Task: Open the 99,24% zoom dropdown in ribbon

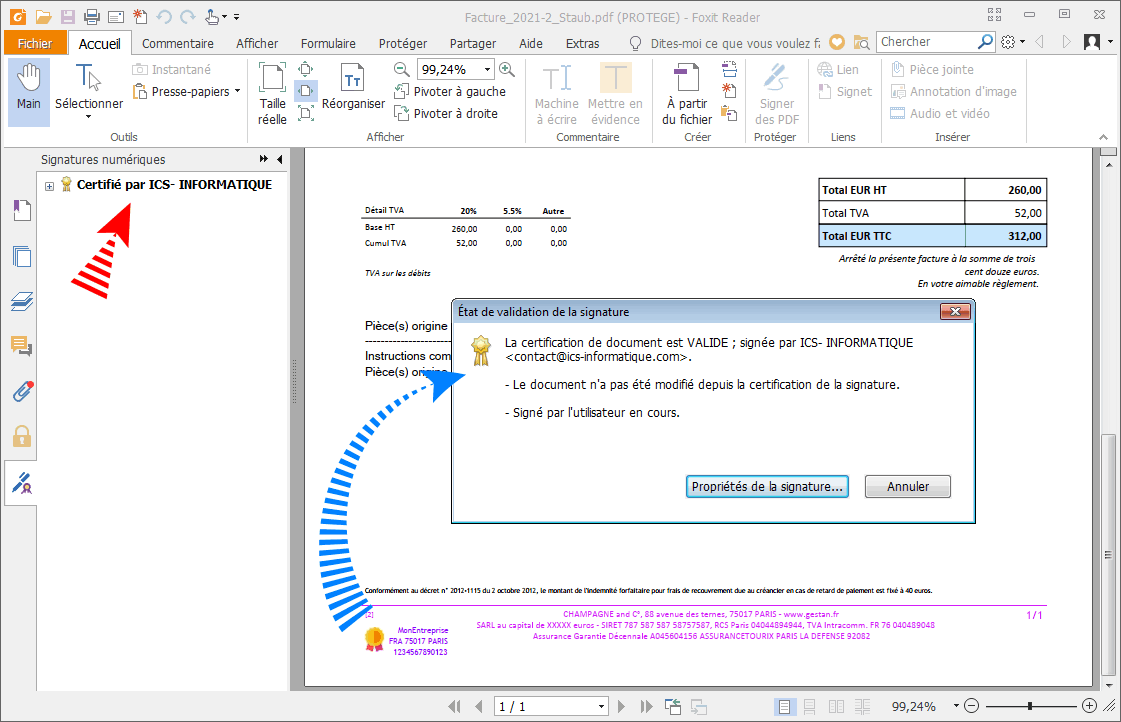Action: coord(488,69)
